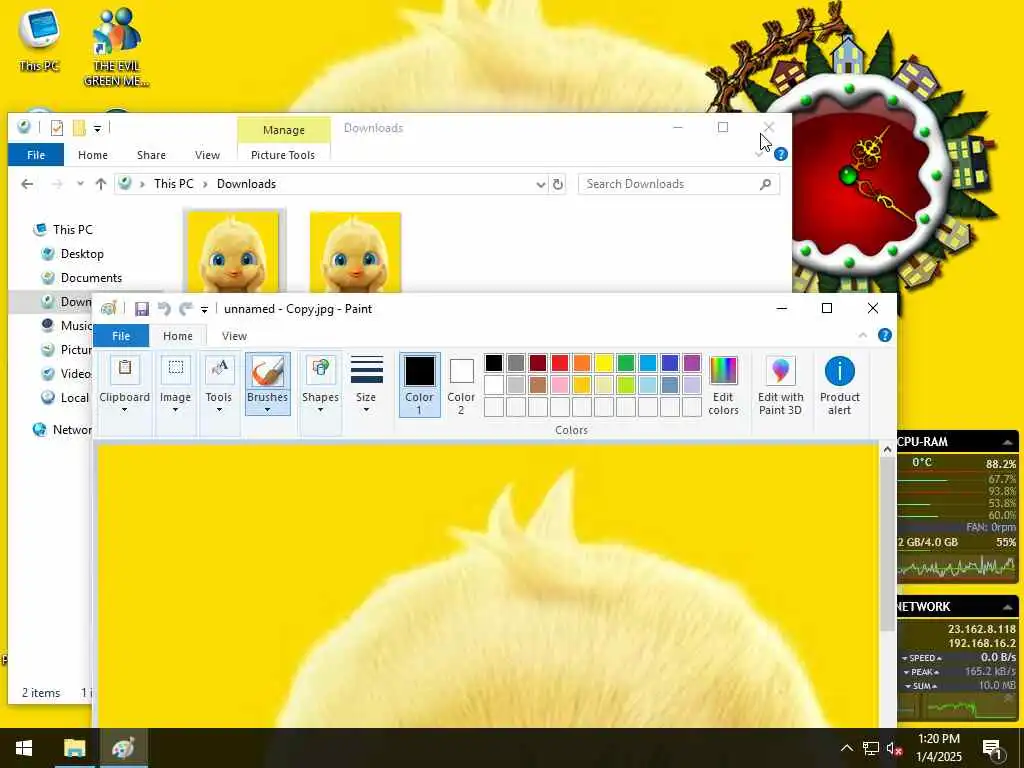Pick the black color swatch
The height and width of the screenshot is (768, 1024).
(x=494, y=362)
